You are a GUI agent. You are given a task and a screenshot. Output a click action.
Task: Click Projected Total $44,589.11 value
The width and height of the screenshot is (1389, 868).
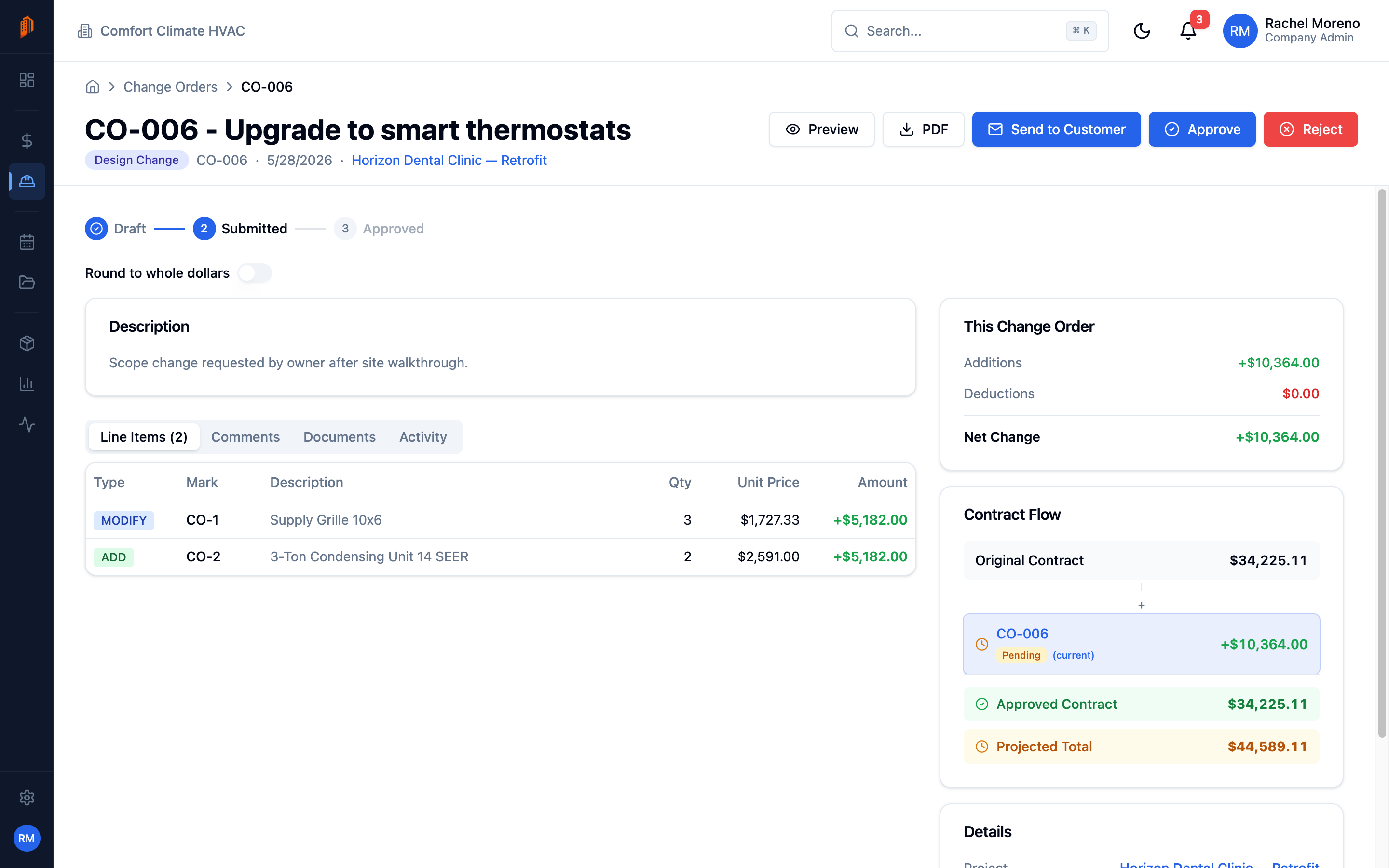click(x=1267, y=746)
